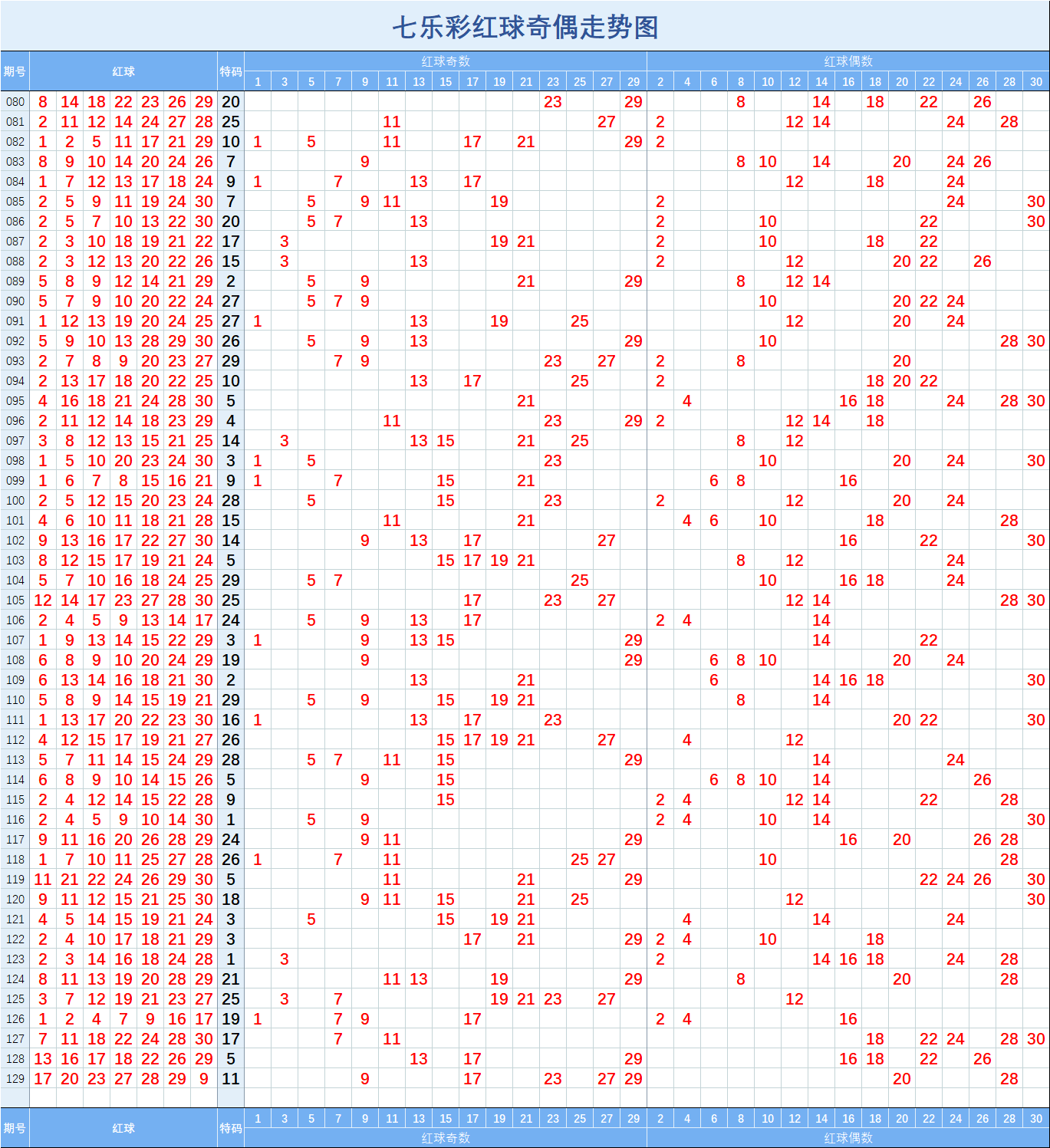Select period number 125
1050x1148 pixels.
click(15, 999)
